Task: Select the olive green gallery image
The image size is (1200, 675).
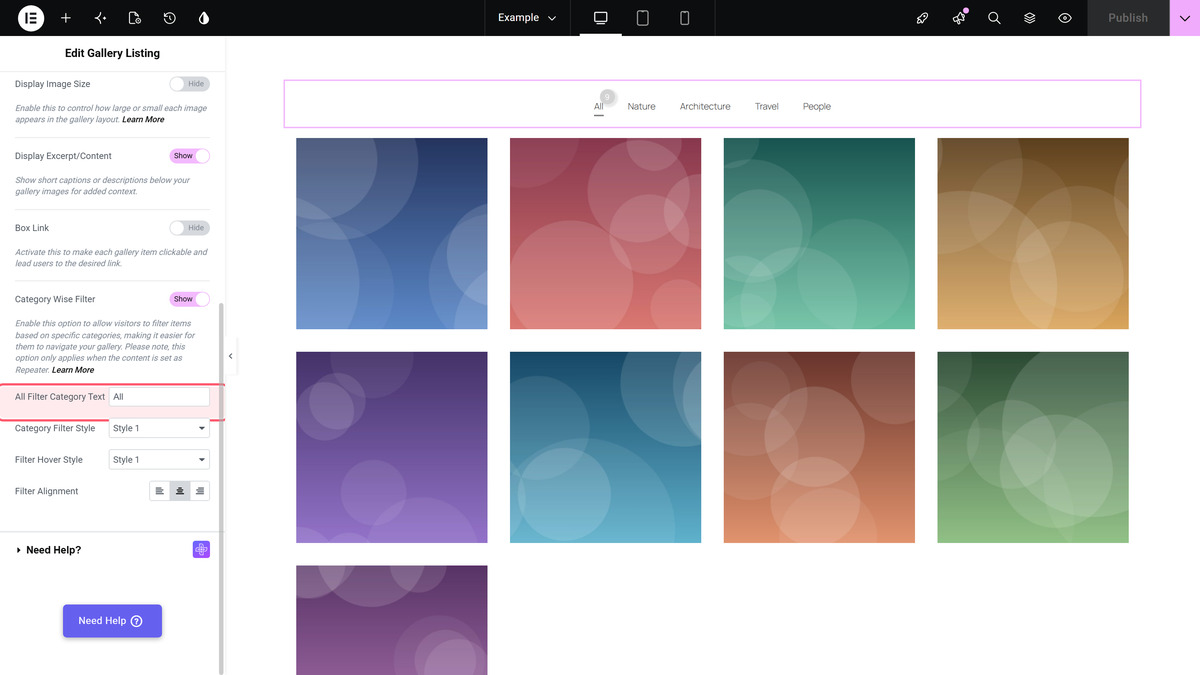Action: (x=1033, y=447)
